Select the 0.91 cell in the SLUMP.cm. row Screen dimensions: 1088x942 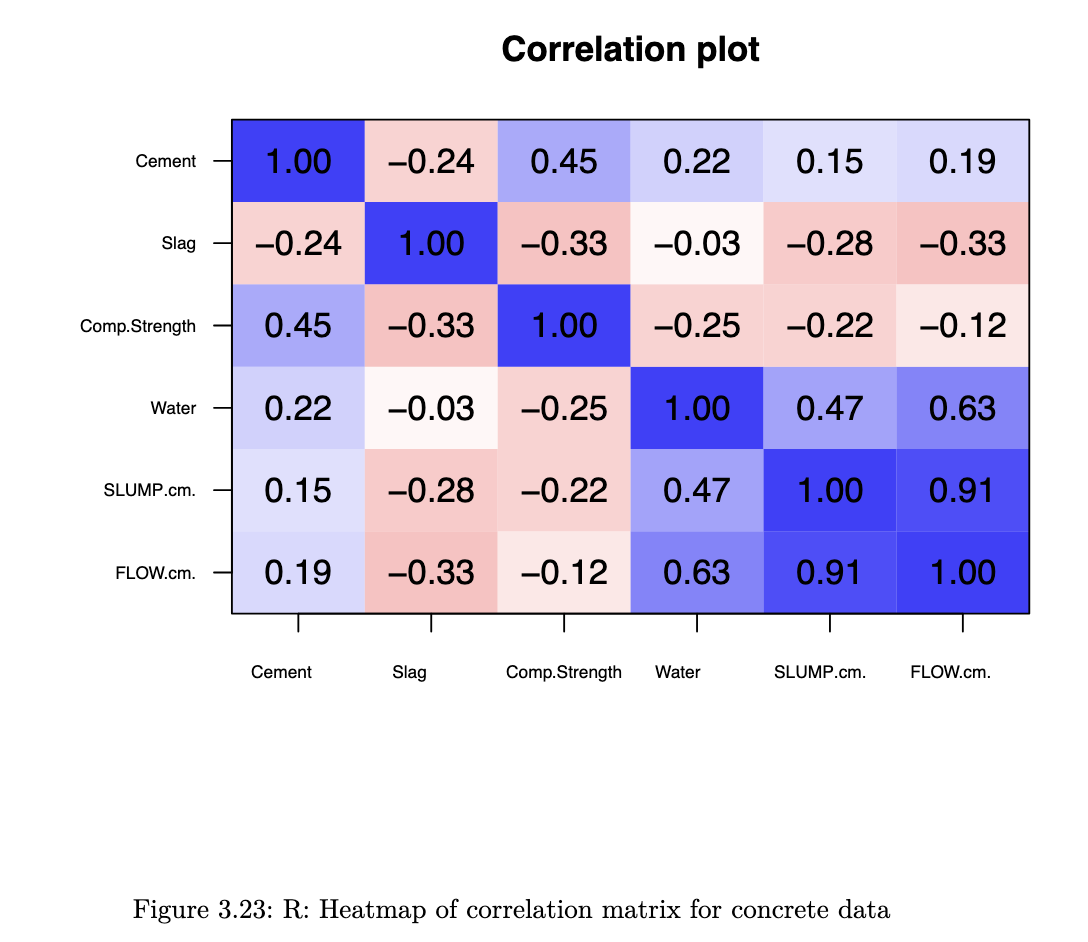coord(962,490)
